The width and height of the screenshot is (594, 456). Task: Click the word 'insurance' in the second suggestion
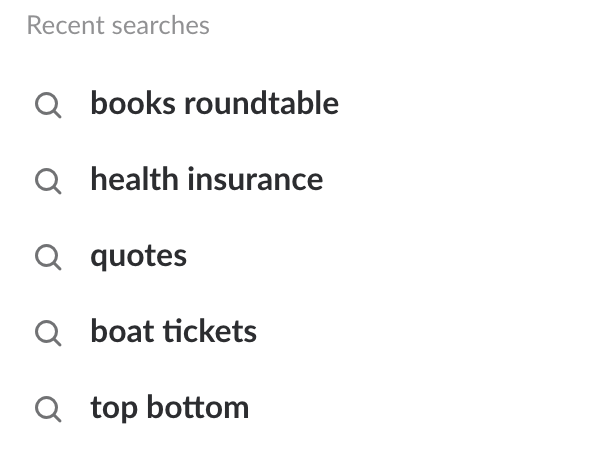point(255,179)
